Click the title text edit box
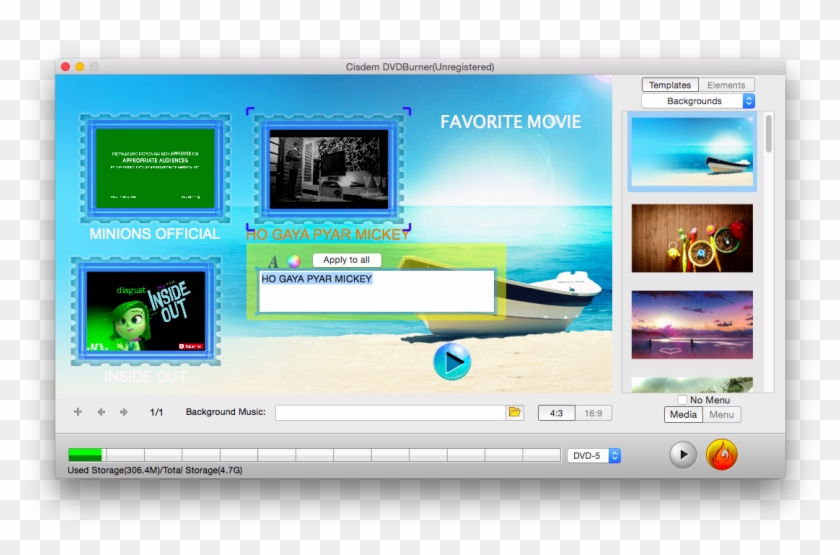840x555 pixels. pos(377,291)
